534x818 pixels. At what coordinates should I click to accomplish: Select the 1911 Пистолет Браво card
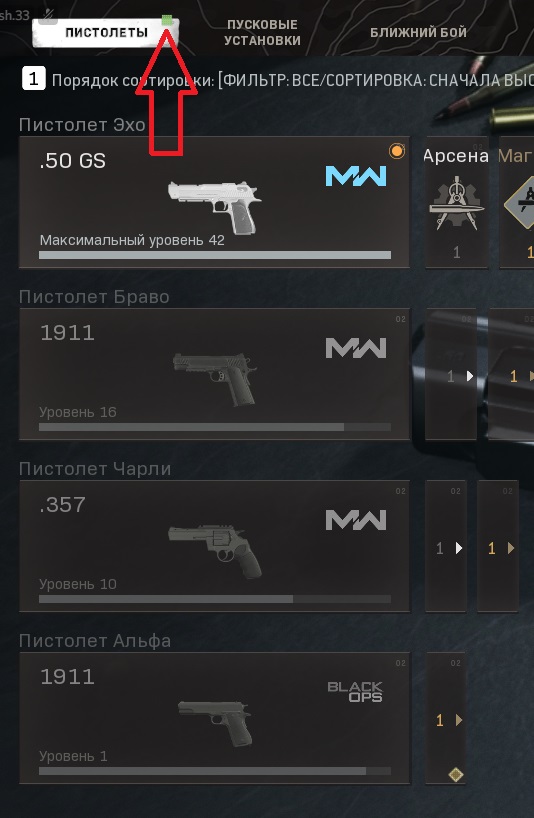coord(214,374)
